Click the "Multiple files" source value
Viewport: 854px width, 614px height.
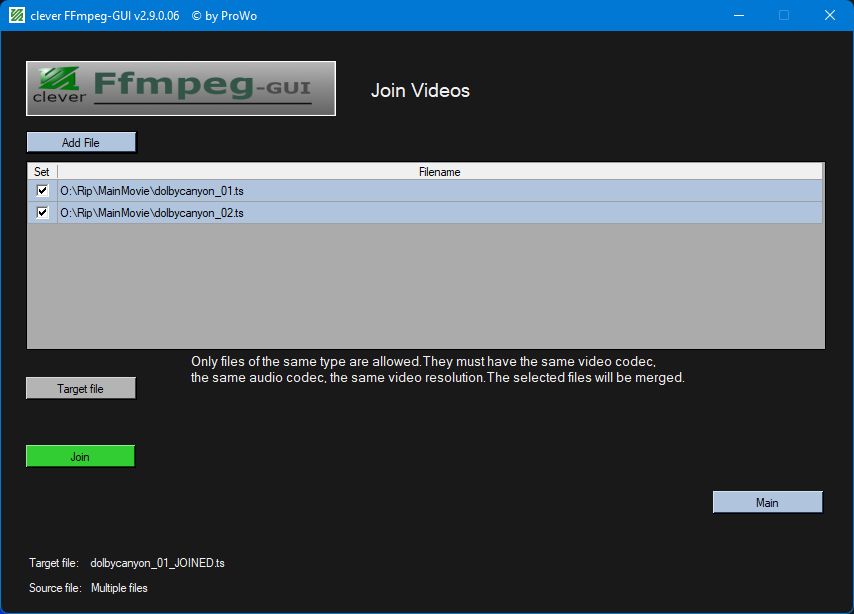119,588
